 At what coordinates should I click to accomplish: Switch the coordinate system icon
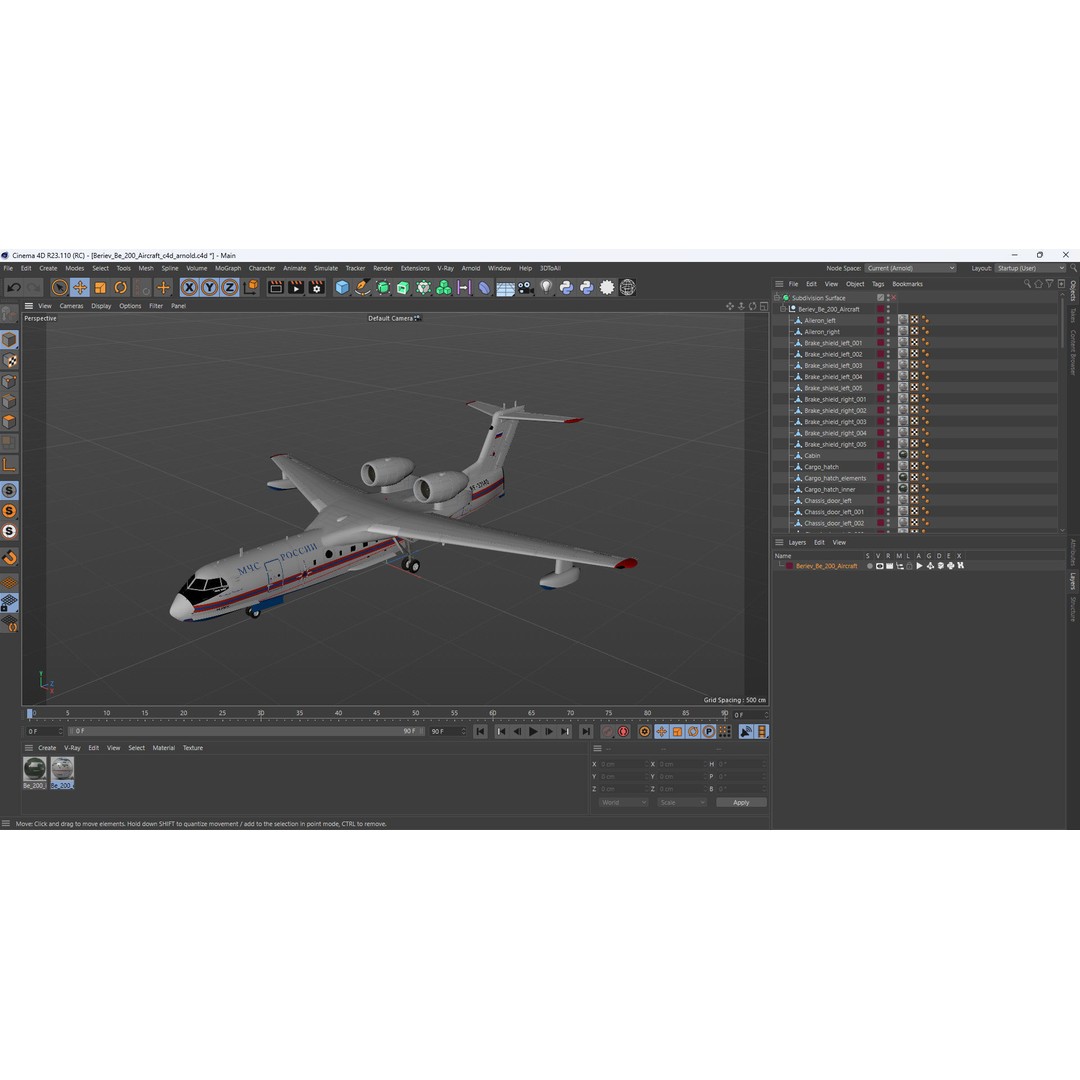[x=251, y=287]
